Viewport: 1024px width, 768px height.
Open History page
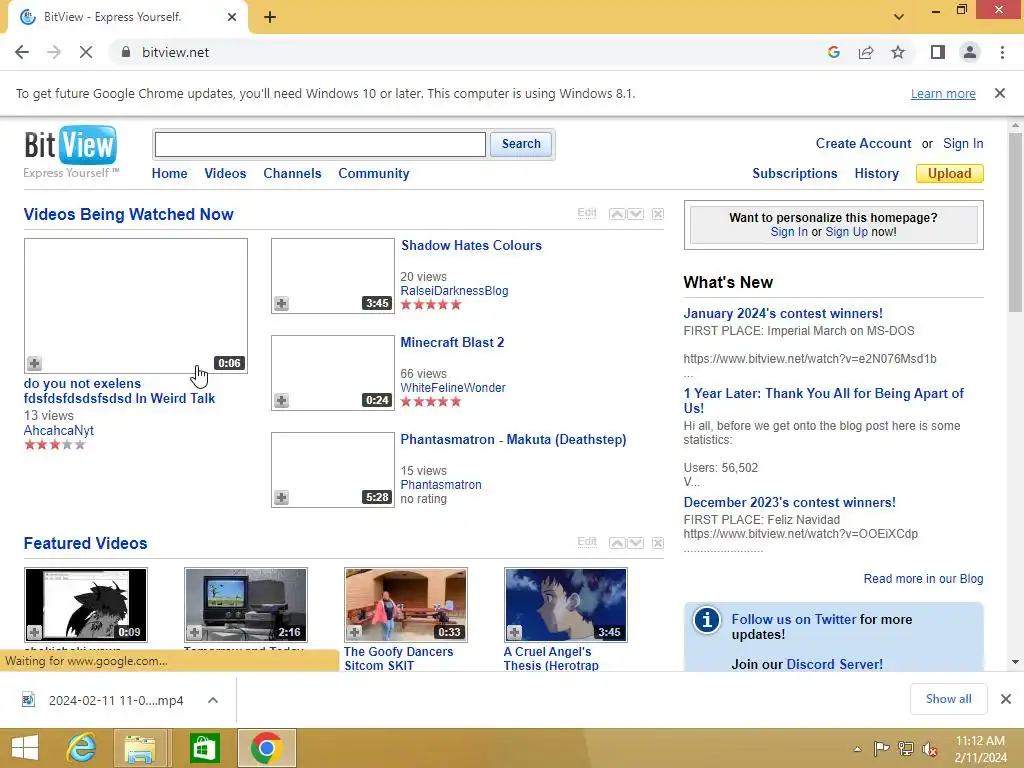pos(876,173)
